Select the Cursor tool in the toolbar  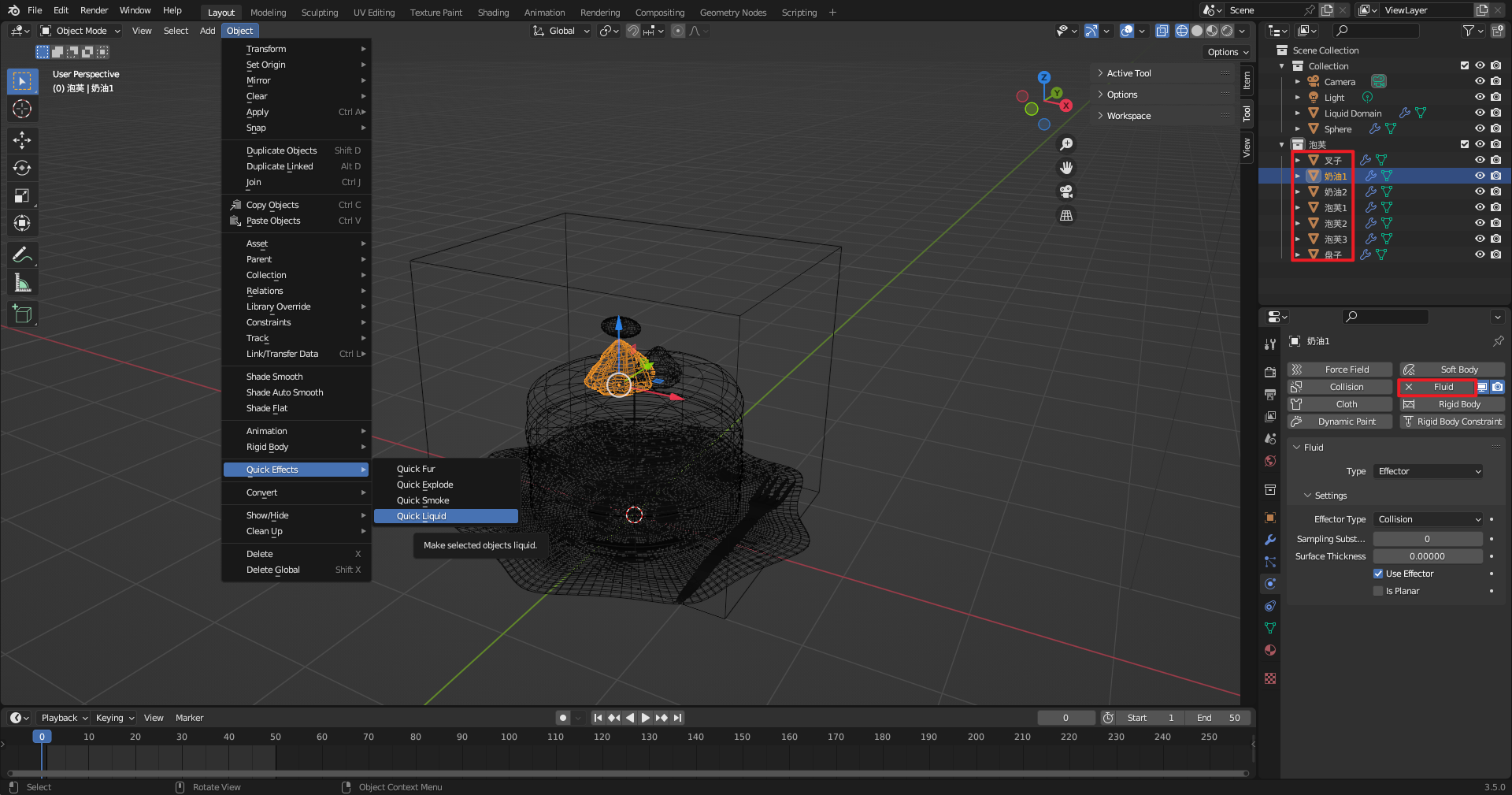(x=22, y=109)
